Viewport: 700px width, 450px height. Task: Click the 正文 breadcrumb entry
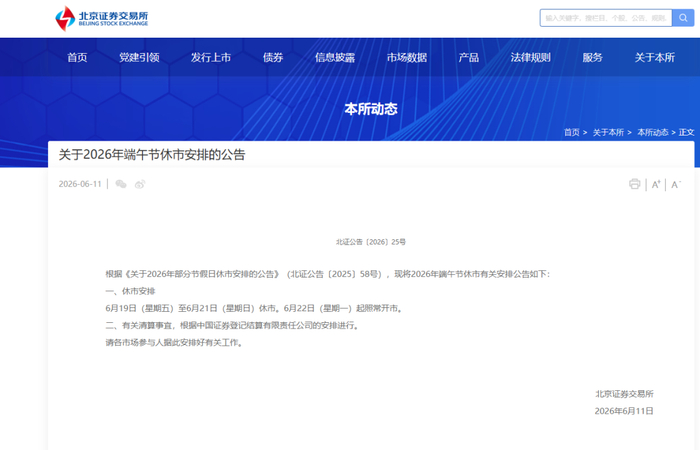click(687, 132)
